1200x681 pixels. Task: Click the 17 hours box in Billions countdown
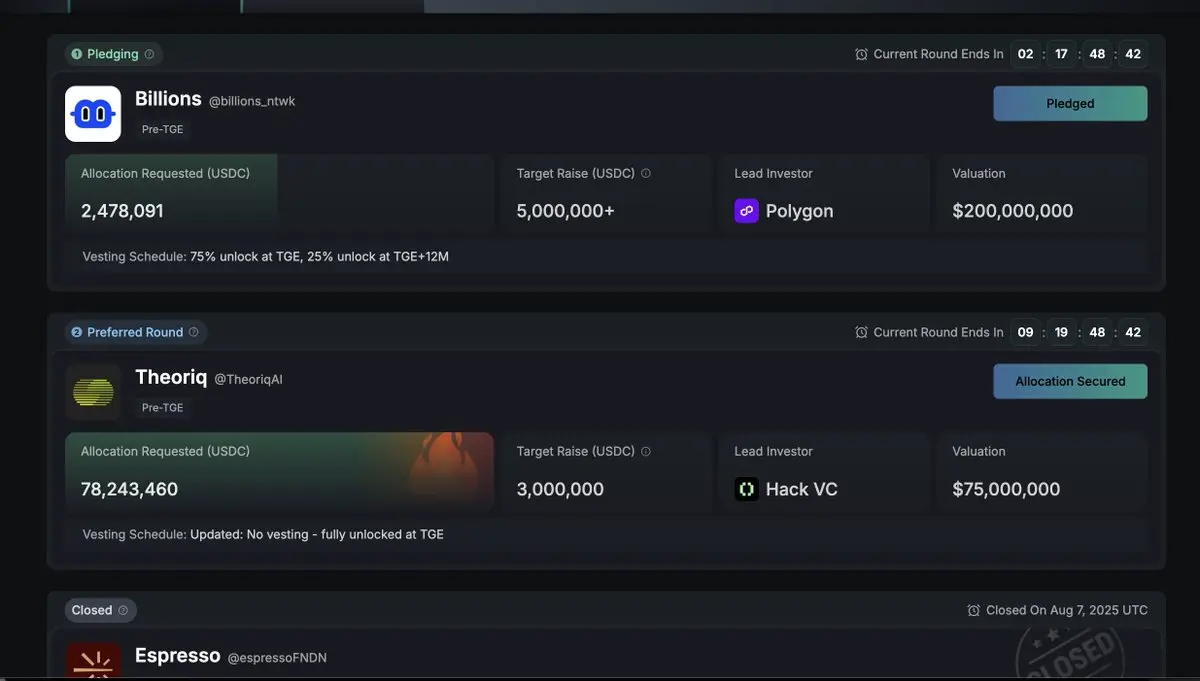pyautogui.click(x=1061, y=54)
